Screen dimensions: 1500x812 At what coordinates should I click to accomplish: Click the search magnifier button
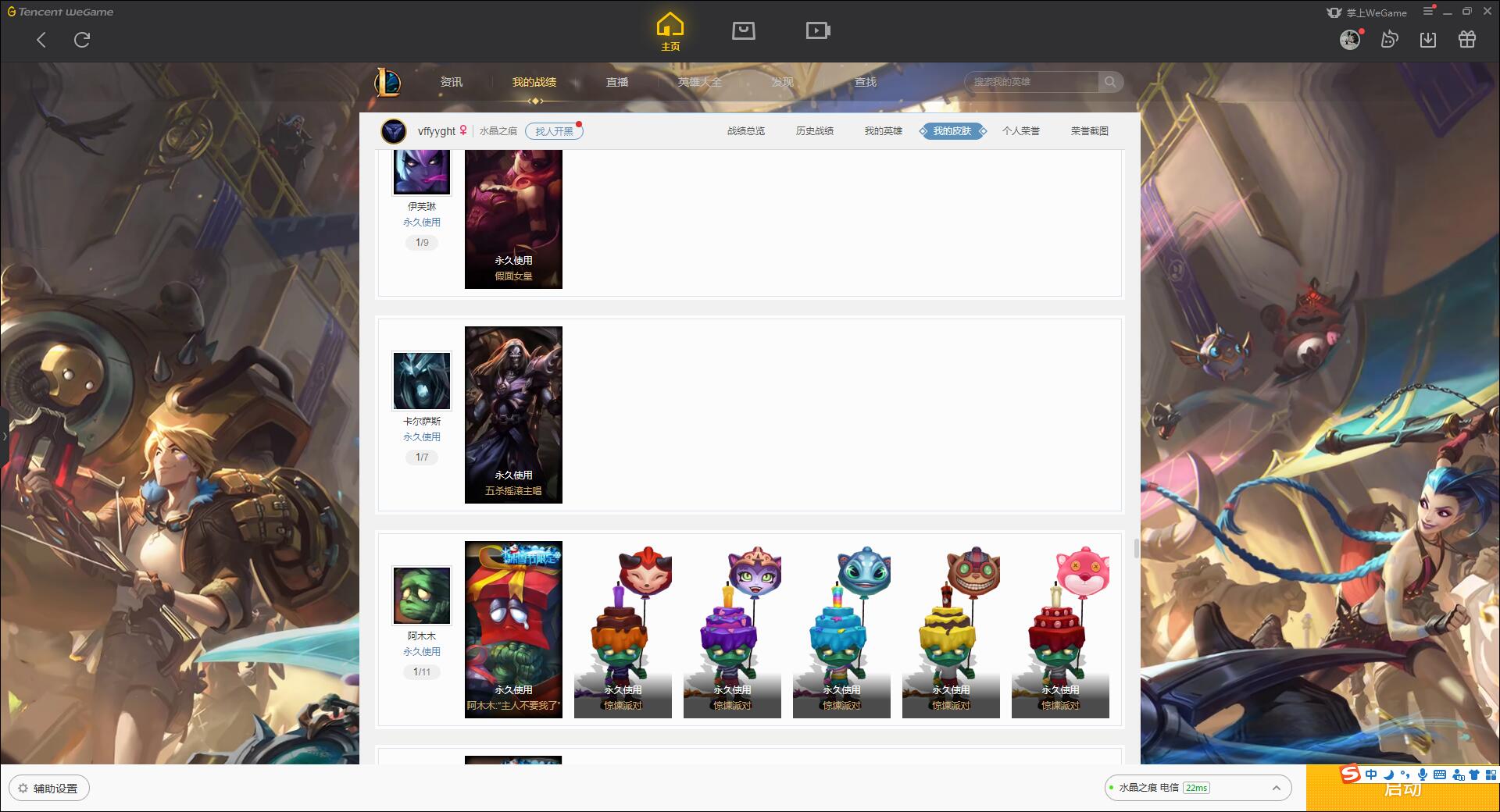point(1110,82)
